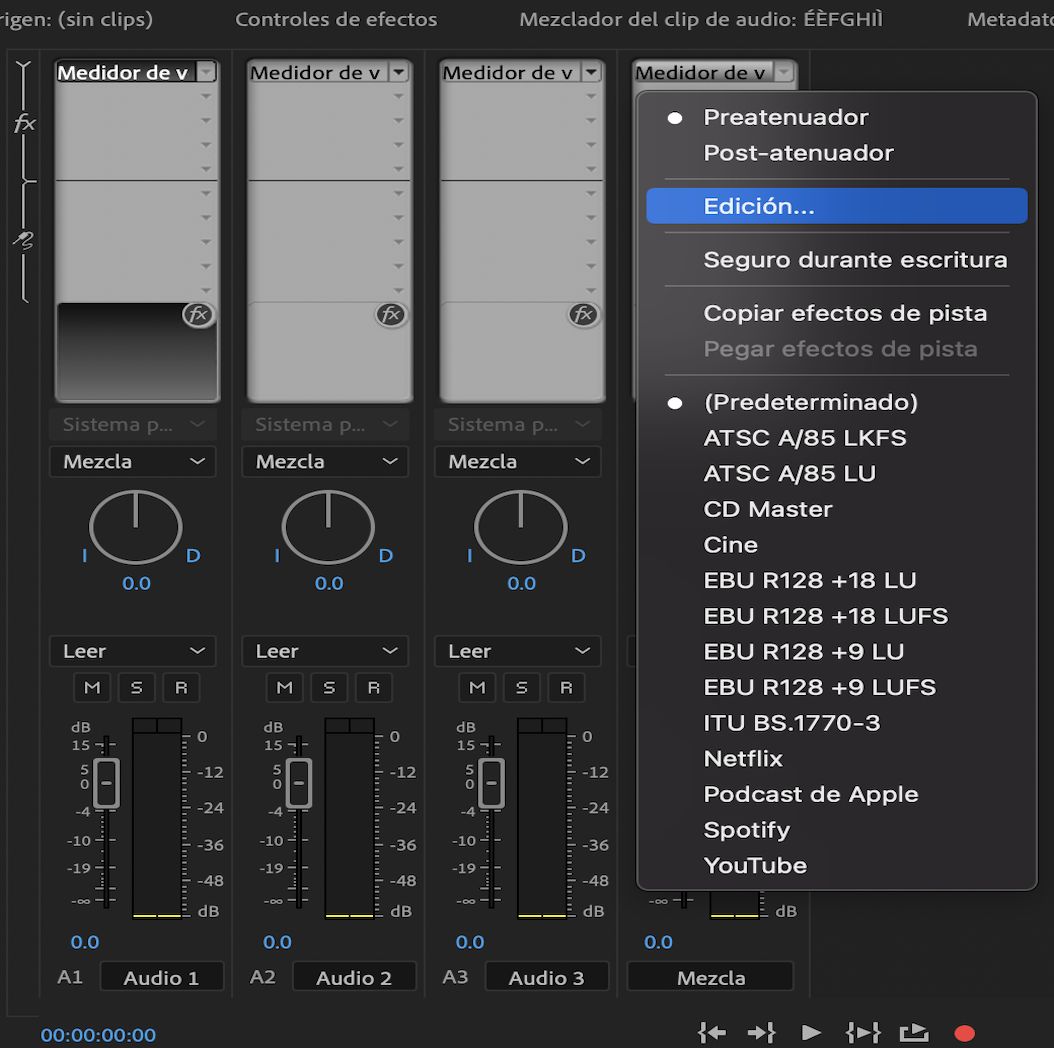Viewport: 1054px width, 1048px height.
Task: Open the Medidor de v effect selector dropdown
Action: coord(136,72)
